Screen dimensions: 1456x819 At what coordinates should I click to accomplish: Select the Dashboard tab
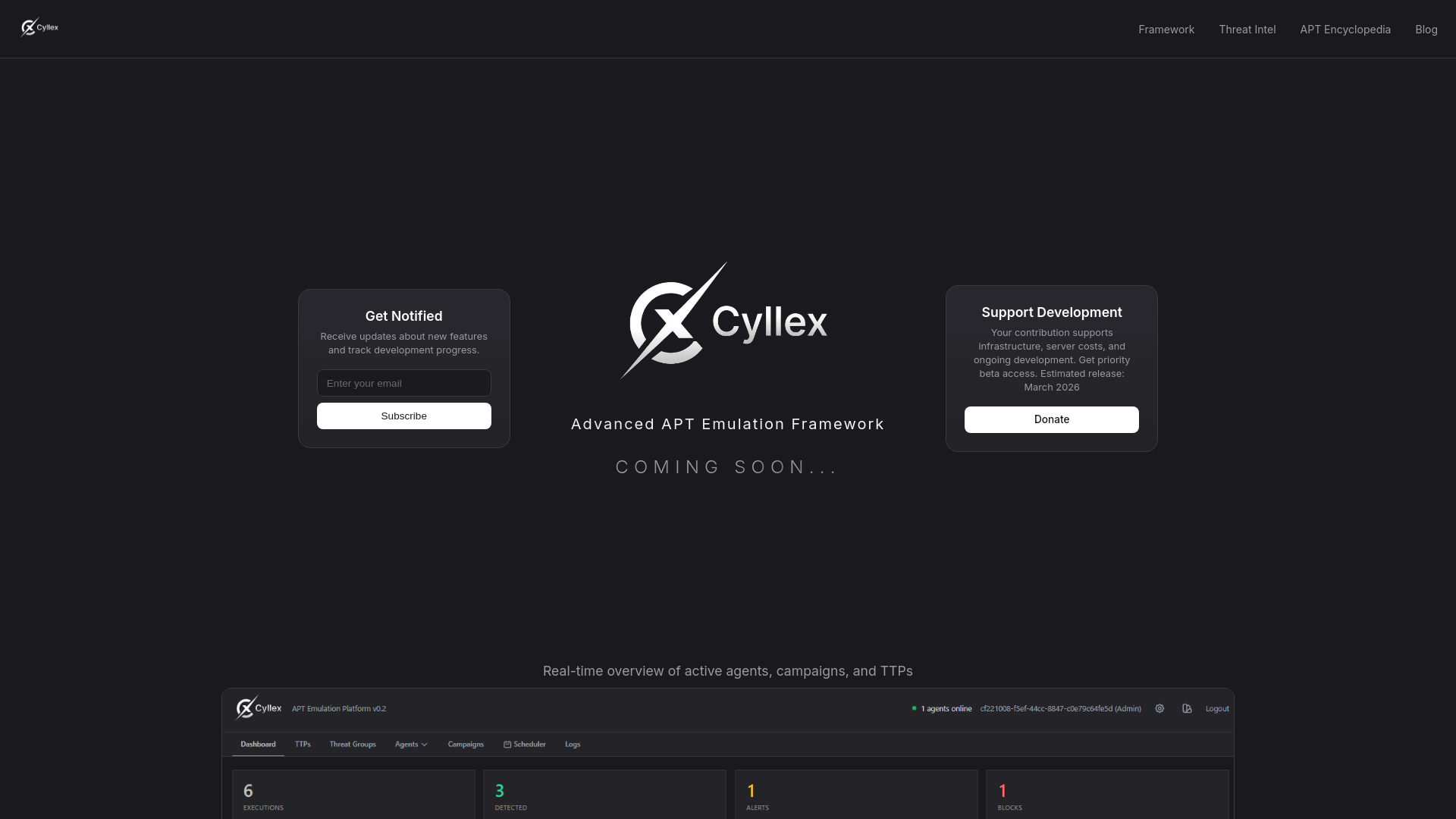(x=258, y=744)
